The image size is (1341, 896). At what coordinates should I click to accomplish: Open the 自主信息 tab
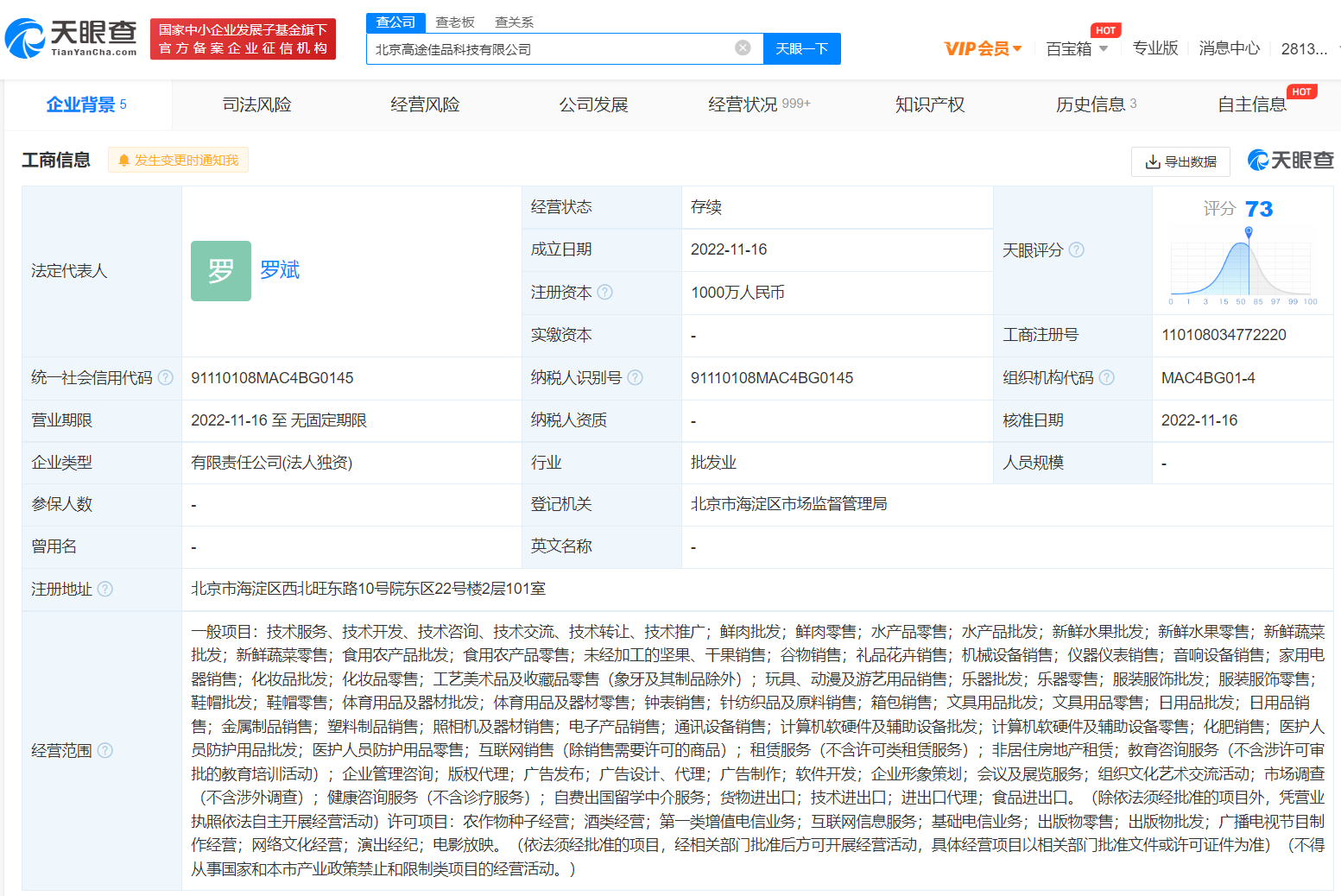pyautogui.click(x=1252, y=104)
